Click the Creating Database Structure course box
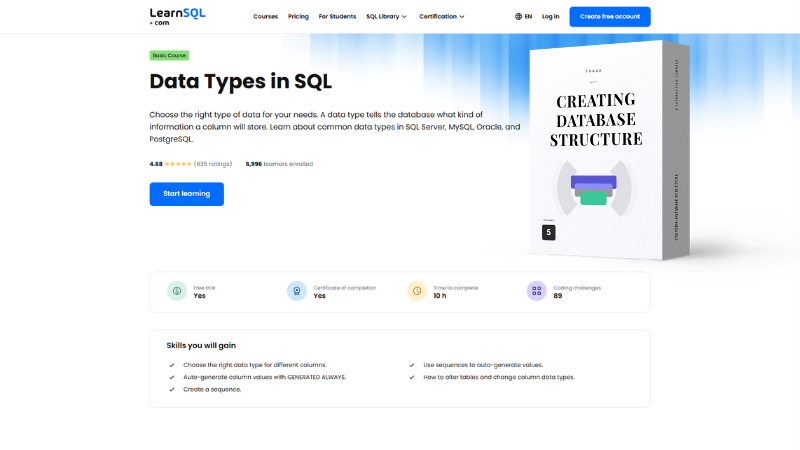The width and height of the screenshot is (800, 450). (x=610, y=150)
